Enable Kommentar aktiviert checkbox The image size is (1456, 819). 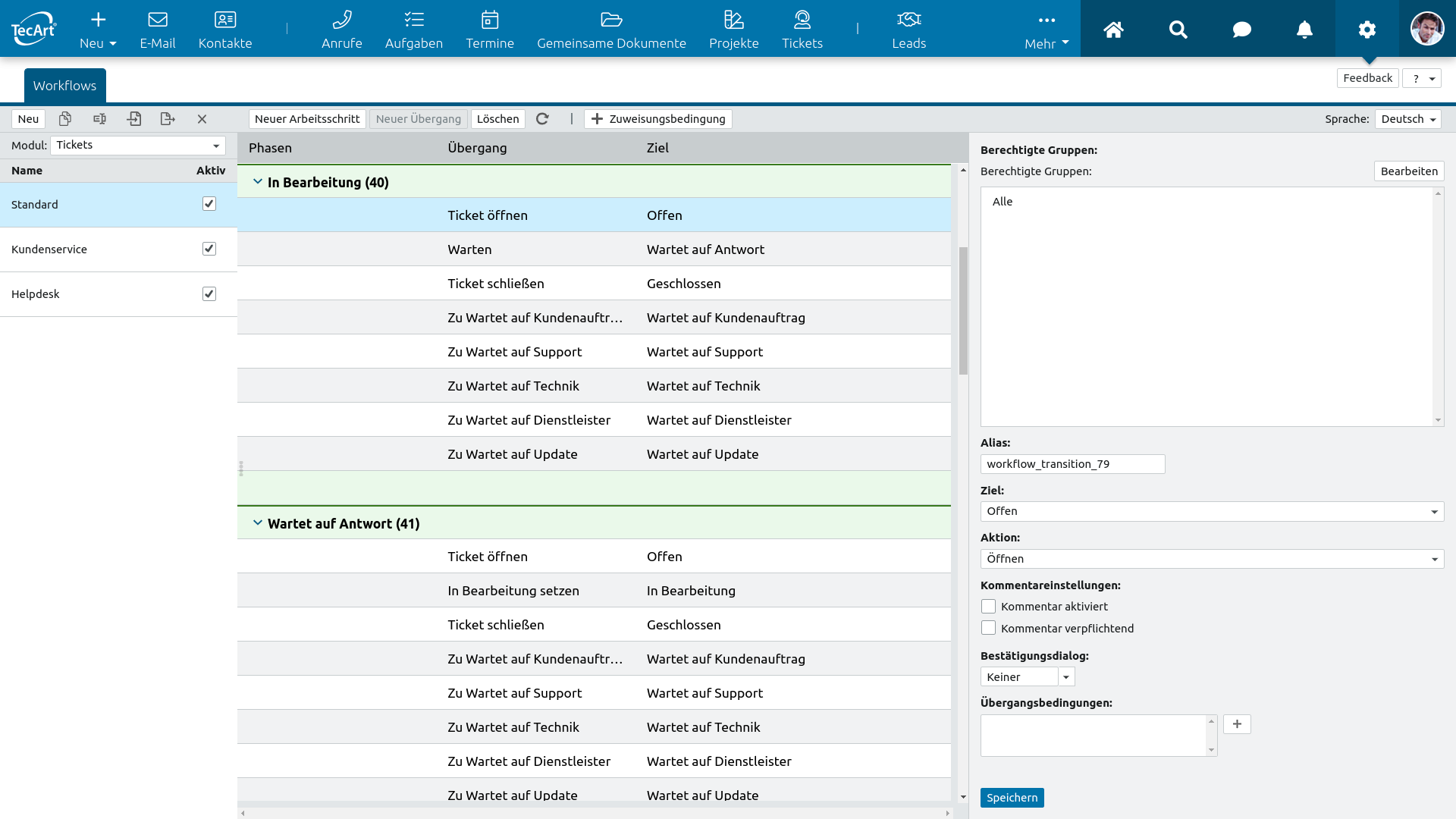point(988,607)
